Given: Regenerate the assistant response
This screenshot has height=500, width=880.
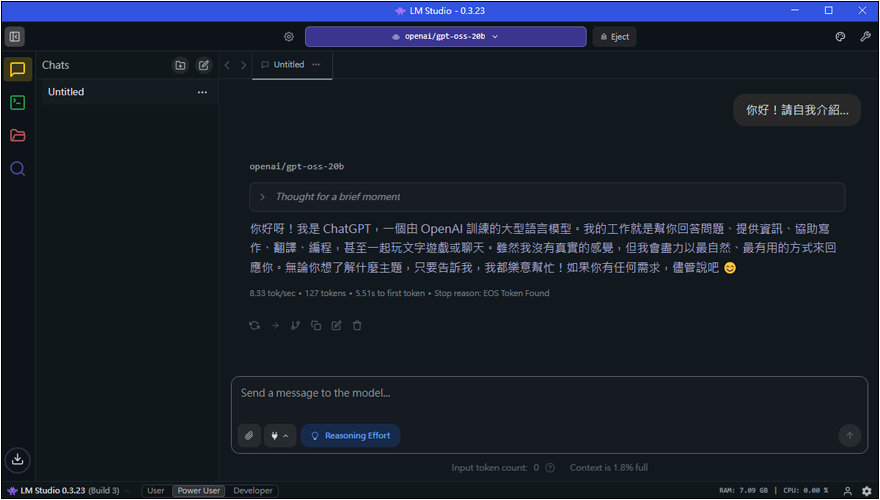Looking at the screenshot, I should click(255, 325).
